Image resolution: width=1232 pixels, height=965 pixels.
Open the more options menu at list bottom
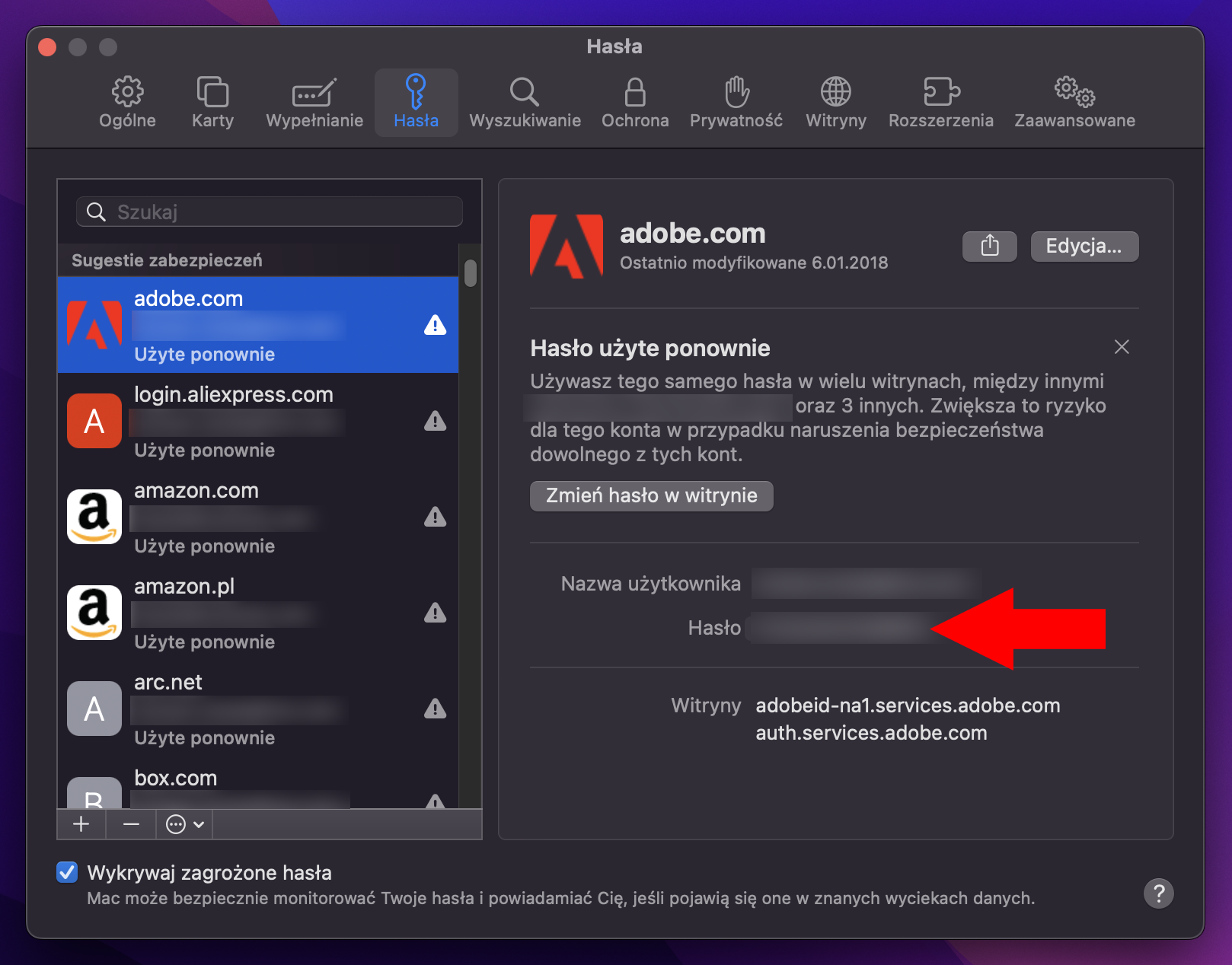183,824
